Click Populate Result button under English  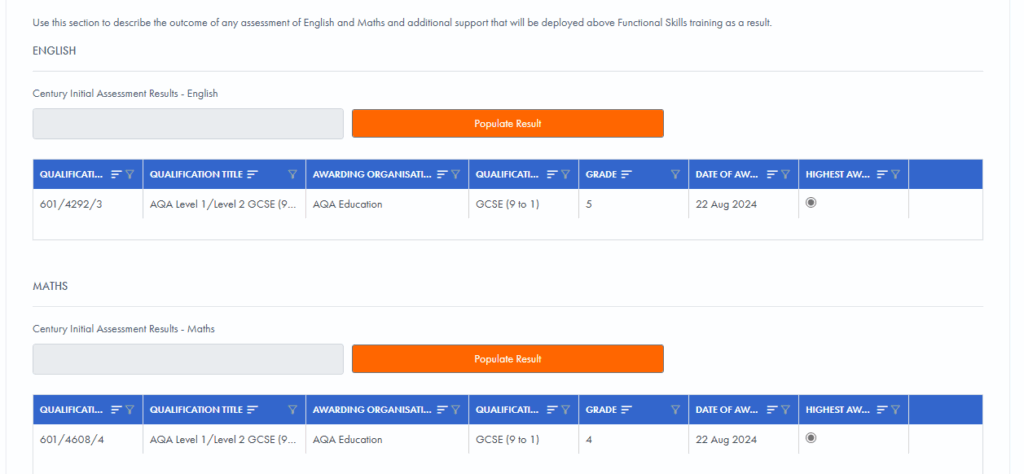tap(507, 124)
